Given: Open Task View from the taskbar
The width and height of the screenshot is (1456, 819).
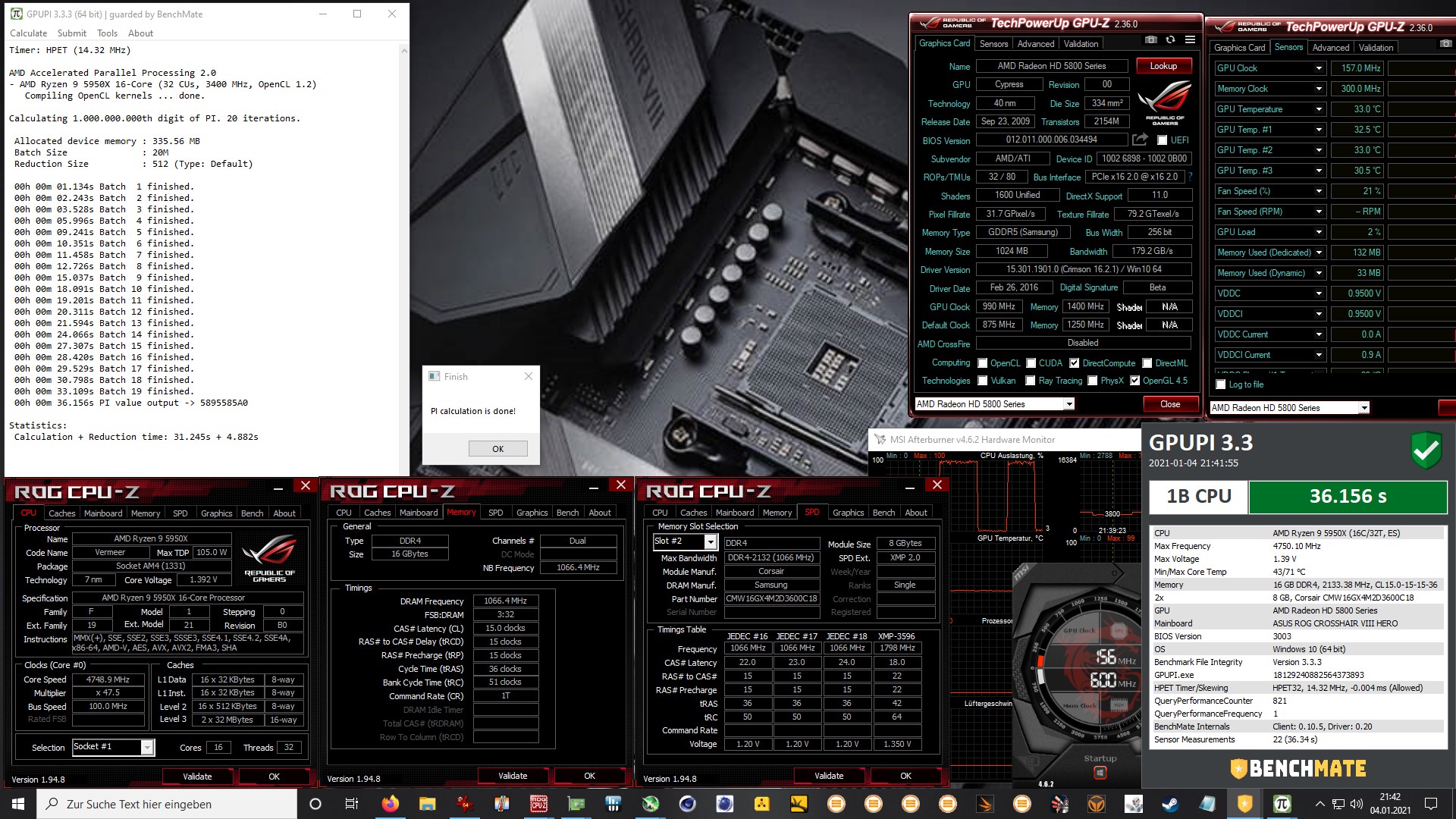Looking at the screenshot, I should pos(351,804).
